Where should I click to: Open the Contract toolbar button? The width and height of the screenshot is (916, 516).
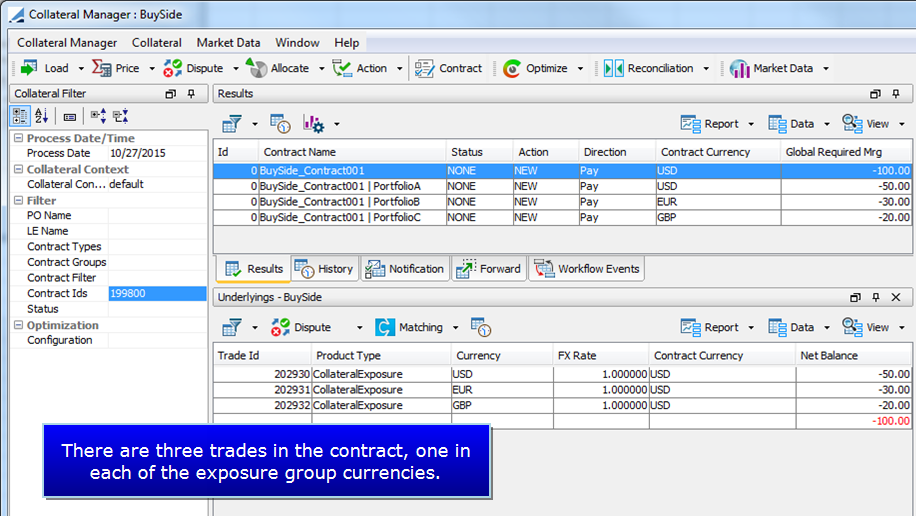tap(449, 68)
